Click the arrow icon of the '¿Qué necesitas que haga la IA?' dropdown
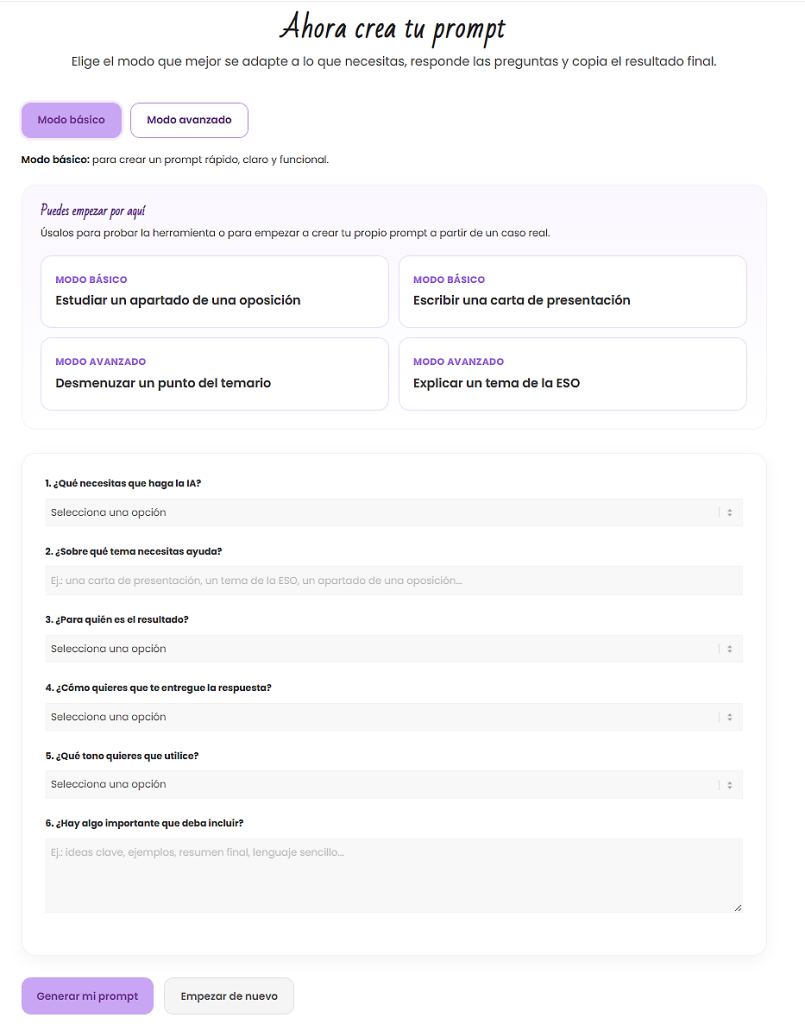The image size is (805, 1030). pyautogui.click(x=729, y=513)
